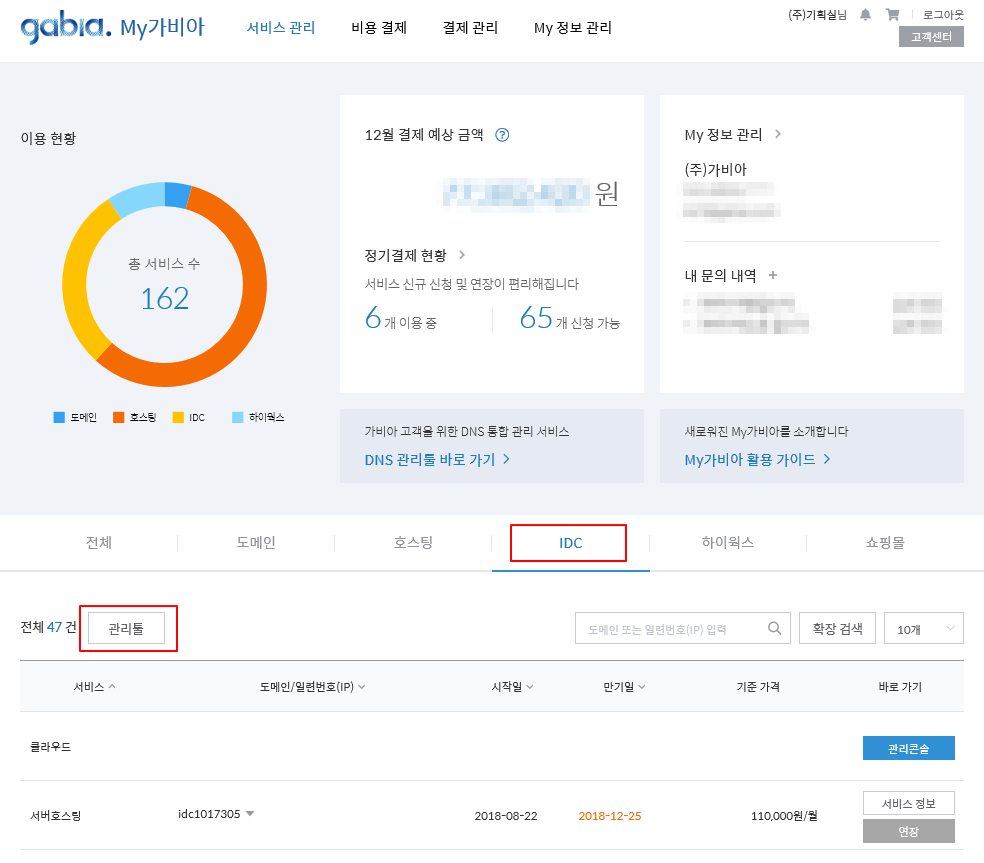Switch to the 호스팅 tab

(x=413, y=542)
